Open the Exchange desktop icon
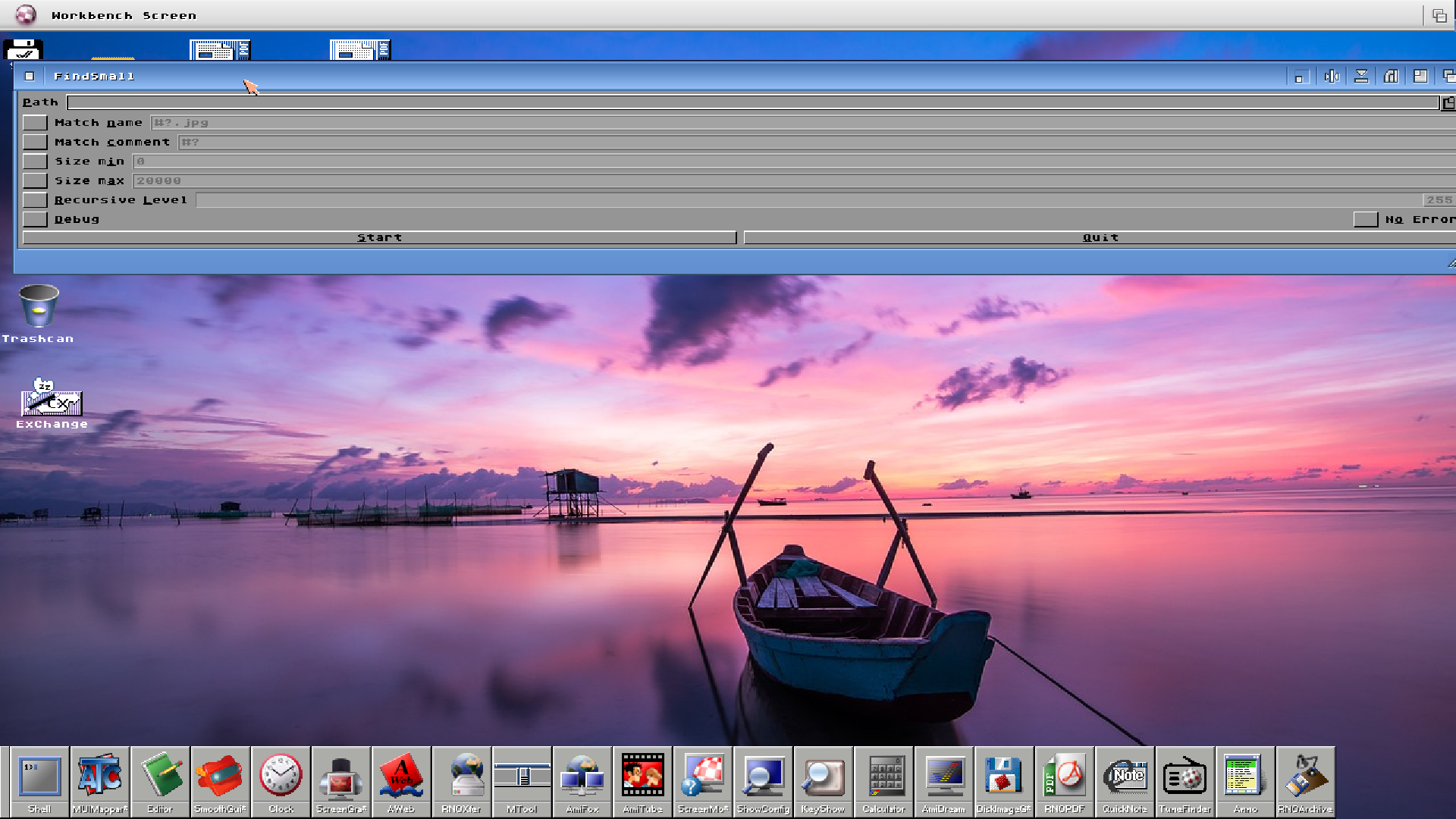The height and width of the screenshot is (819, 1456). coord(51,398)
